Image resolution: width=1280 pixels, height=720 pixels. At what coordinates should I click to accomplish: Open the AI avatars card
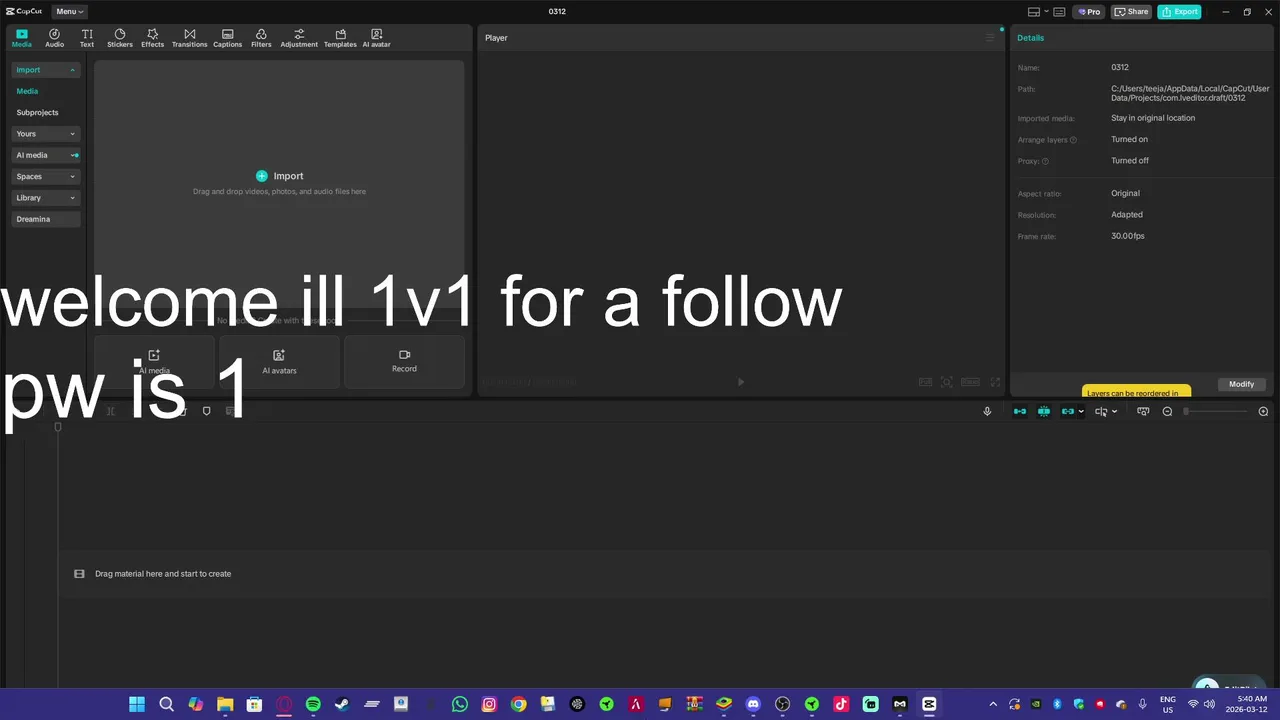coord(279,361)
